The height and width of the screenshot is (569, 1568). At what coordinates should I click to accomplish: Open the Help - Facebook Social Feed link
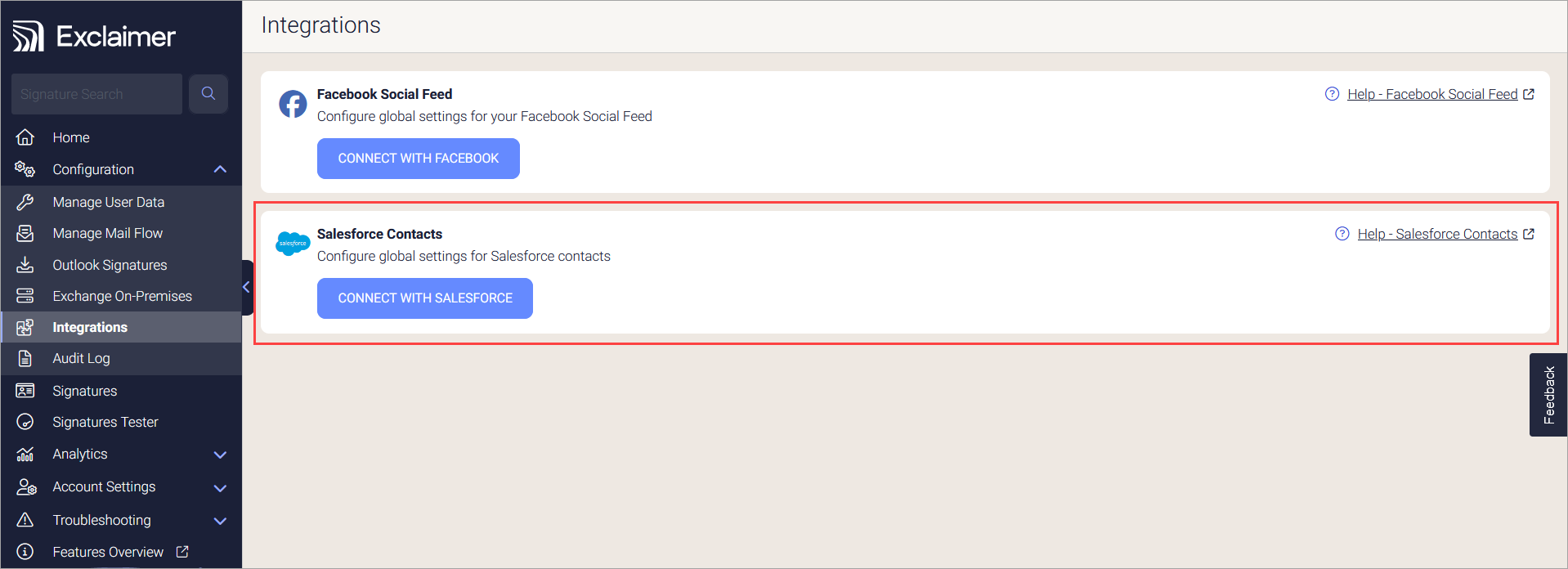pos(1431,93)
